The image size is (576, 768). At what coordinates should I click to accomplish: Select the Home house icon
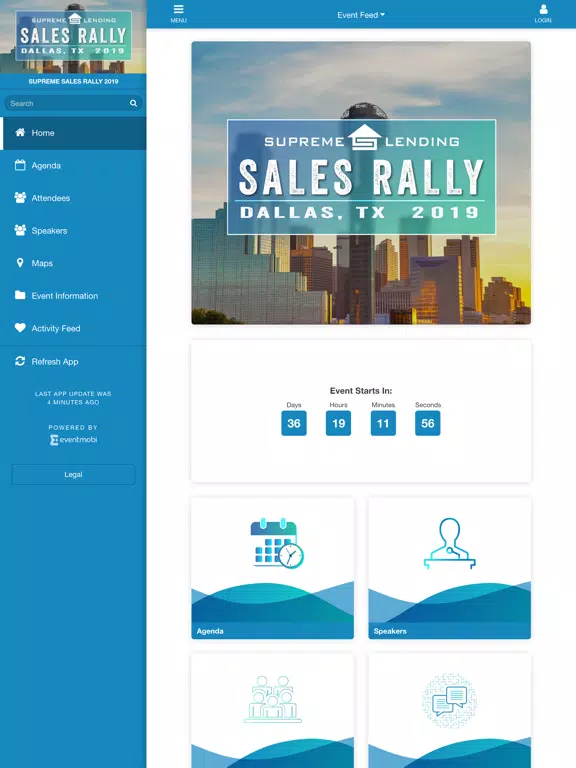pyautogui.click(x=20, y=132)
